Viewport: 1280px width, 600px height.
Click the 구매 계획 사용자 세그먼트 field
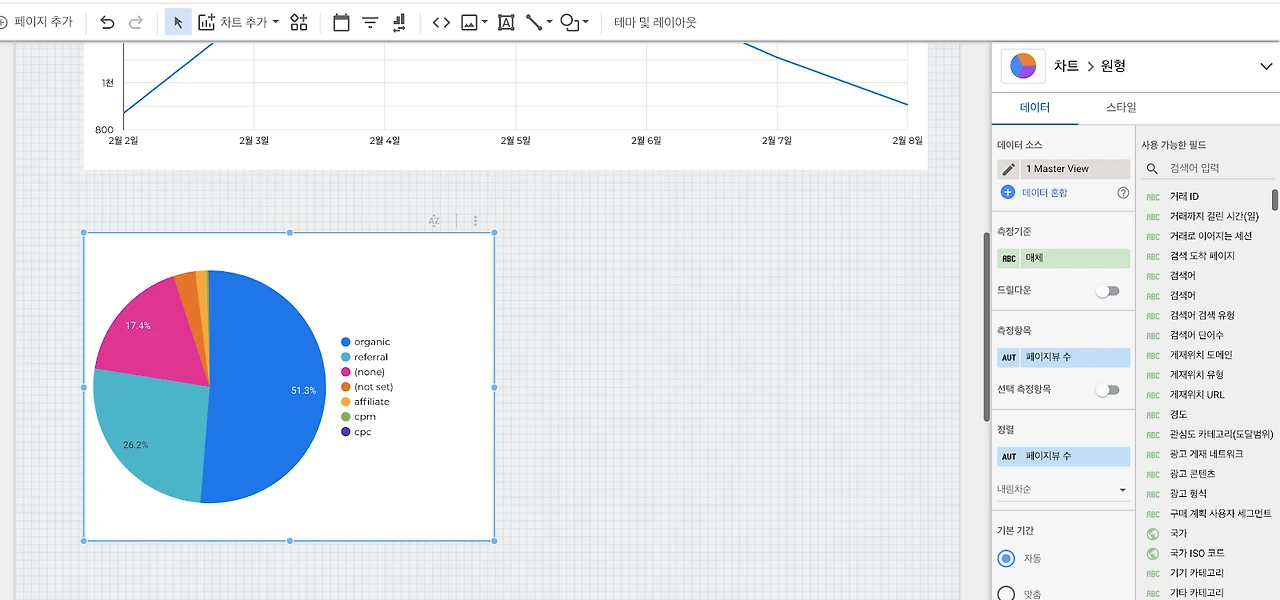pos(1220,513)
